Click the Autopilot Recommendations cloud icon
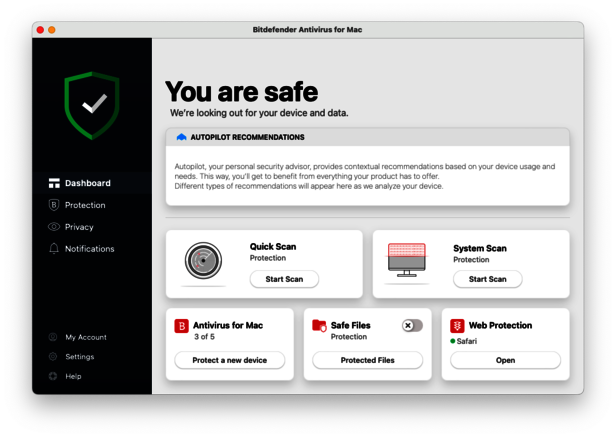Image resolution: width=616 pixels, height=437 pixels. click(181, 137)
